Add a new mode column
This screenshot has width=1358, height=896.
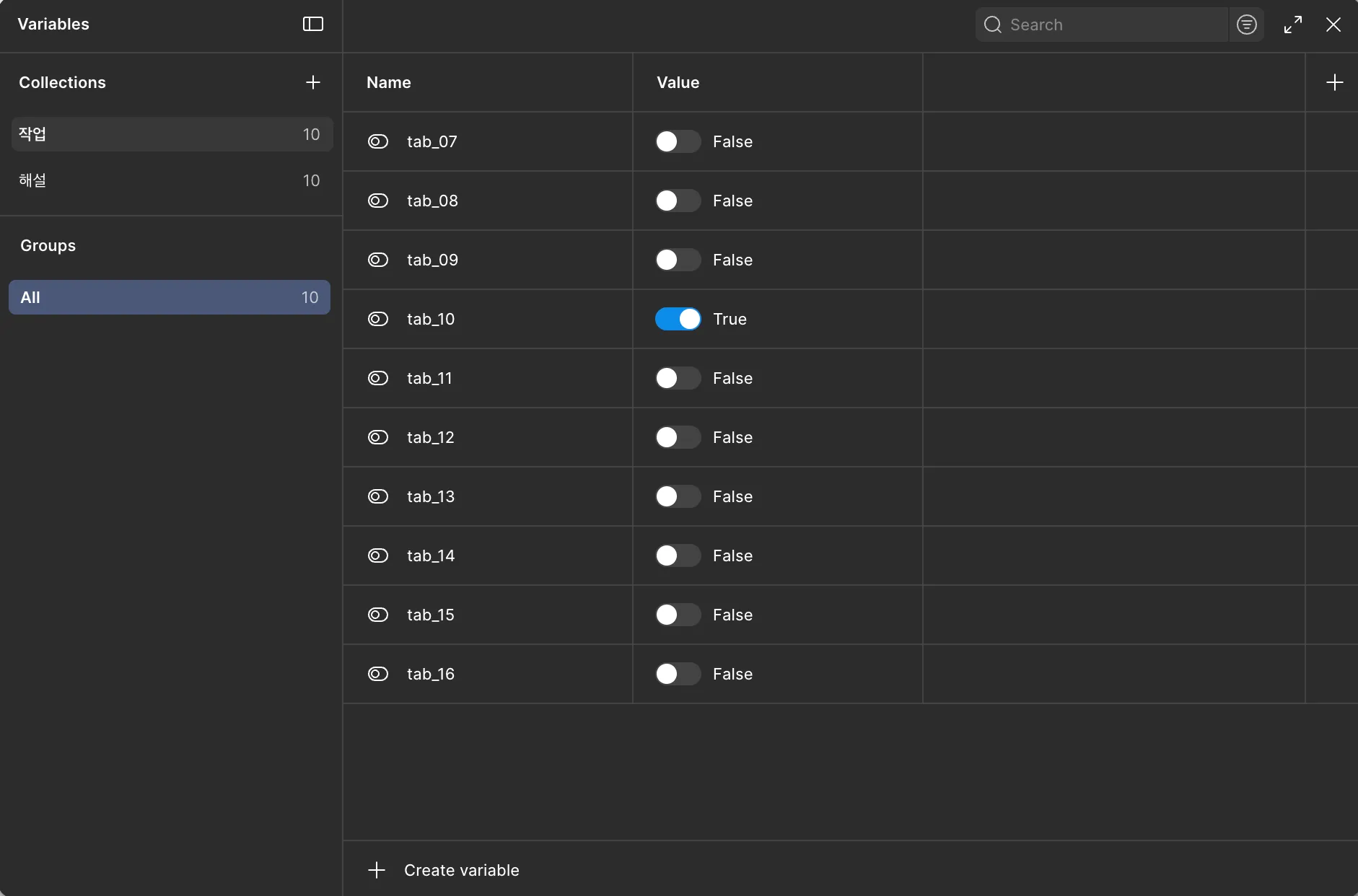(x=1334, y=82)
